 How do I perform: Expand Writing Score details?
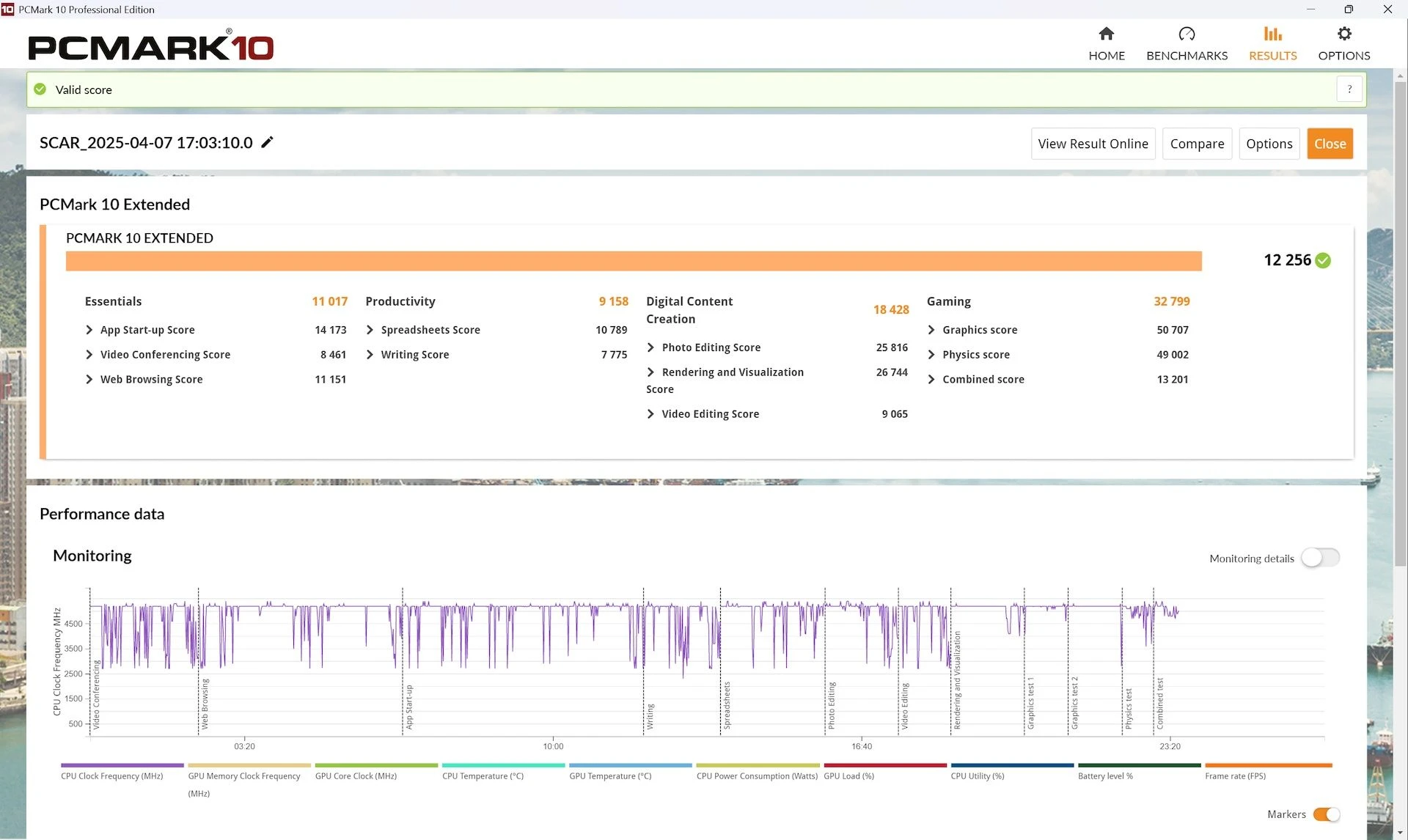pos(370,355)
